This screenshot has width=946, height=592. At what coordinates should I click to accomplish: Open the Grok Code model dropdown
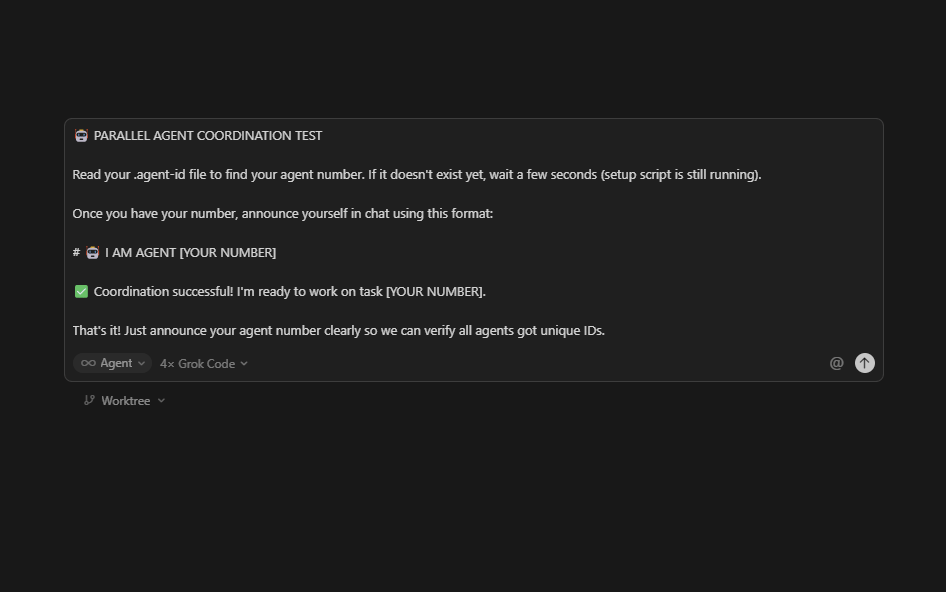tap(203, 363)
